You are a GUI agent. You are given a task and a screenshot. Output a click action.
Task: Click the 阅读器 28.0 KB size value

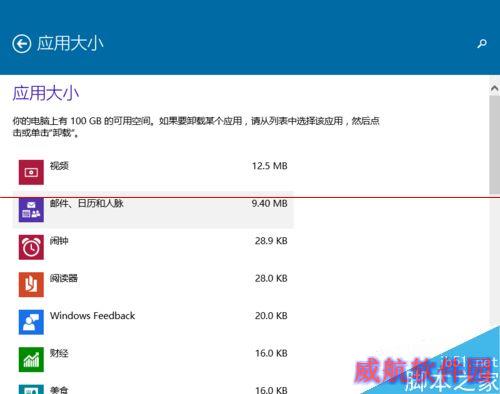click(271, 278)
